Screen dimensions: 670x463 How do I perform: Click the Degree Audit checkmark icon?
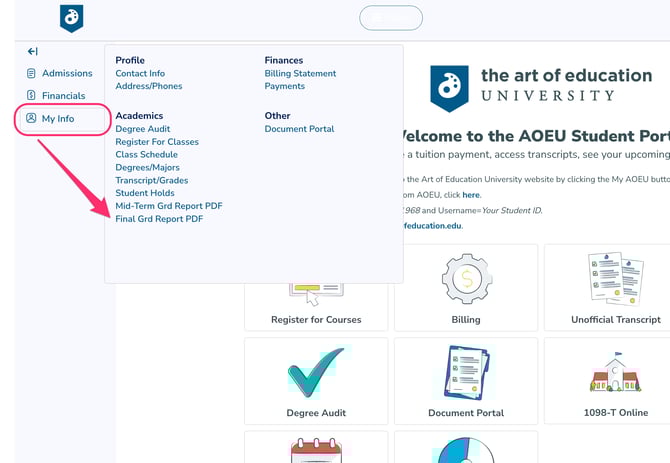pos(316,372)
